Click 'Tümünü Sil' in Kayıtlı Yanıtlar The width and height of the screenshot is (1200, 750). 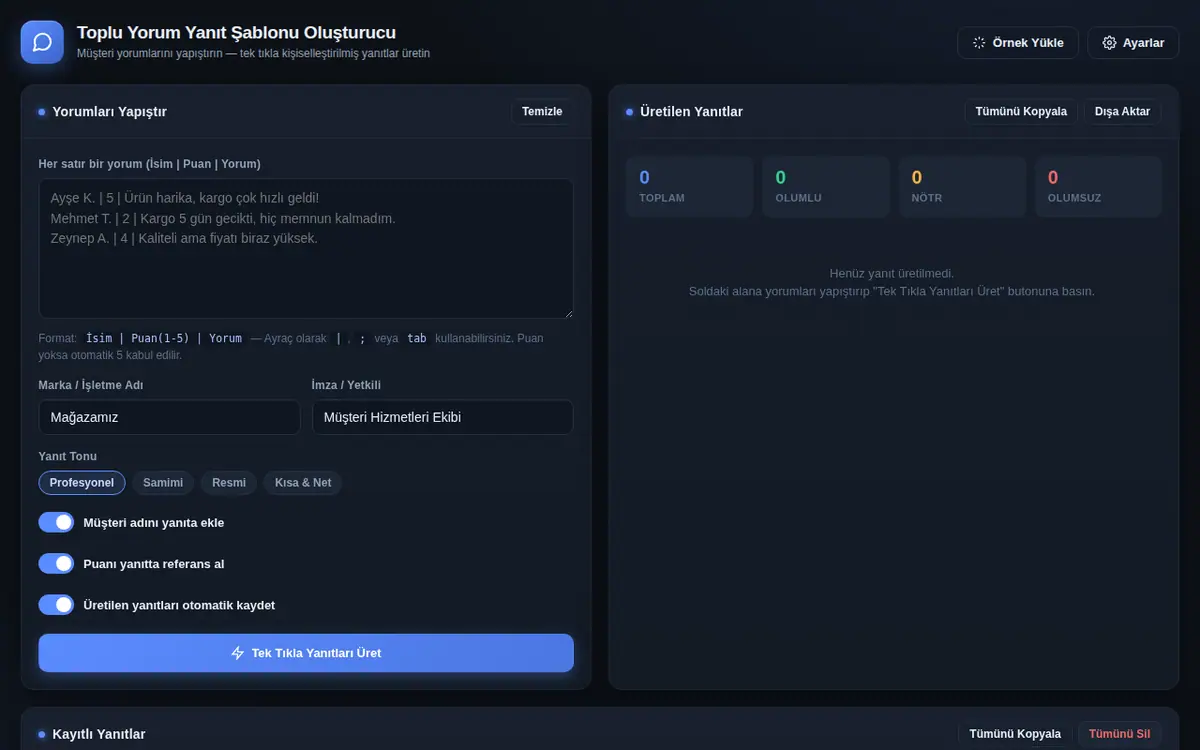[x=1119, y=734]
